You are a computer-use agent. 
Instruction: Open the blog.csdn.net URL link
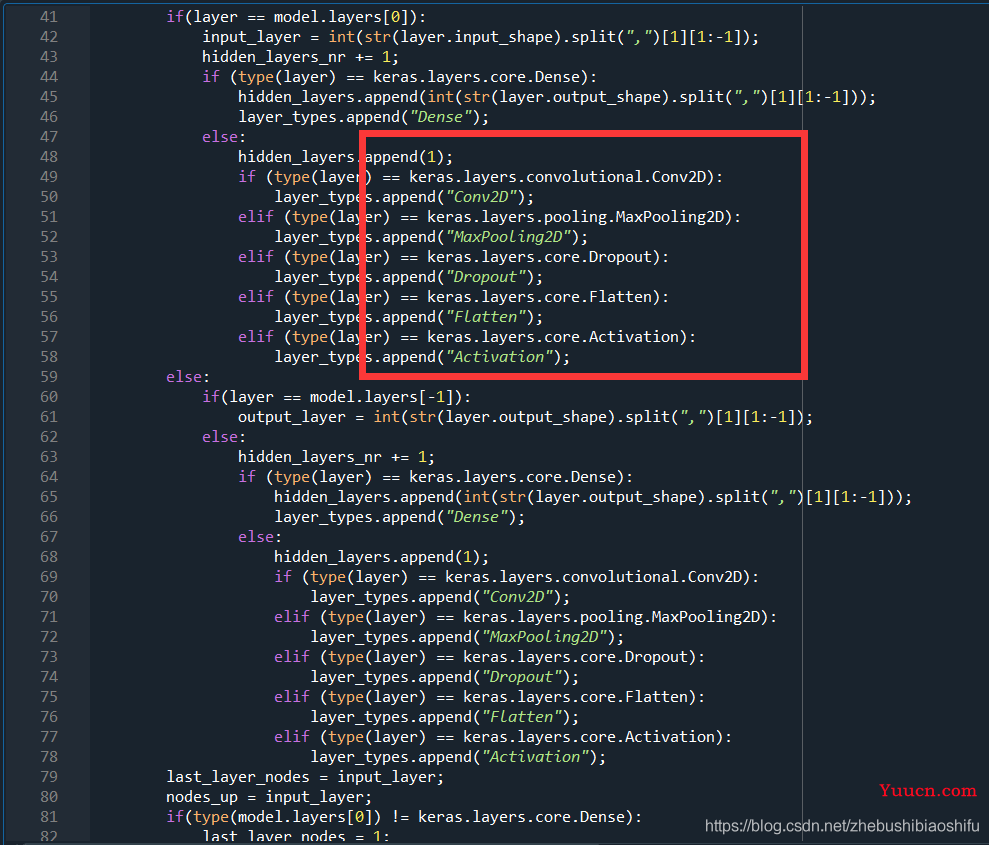click(842, 826)
